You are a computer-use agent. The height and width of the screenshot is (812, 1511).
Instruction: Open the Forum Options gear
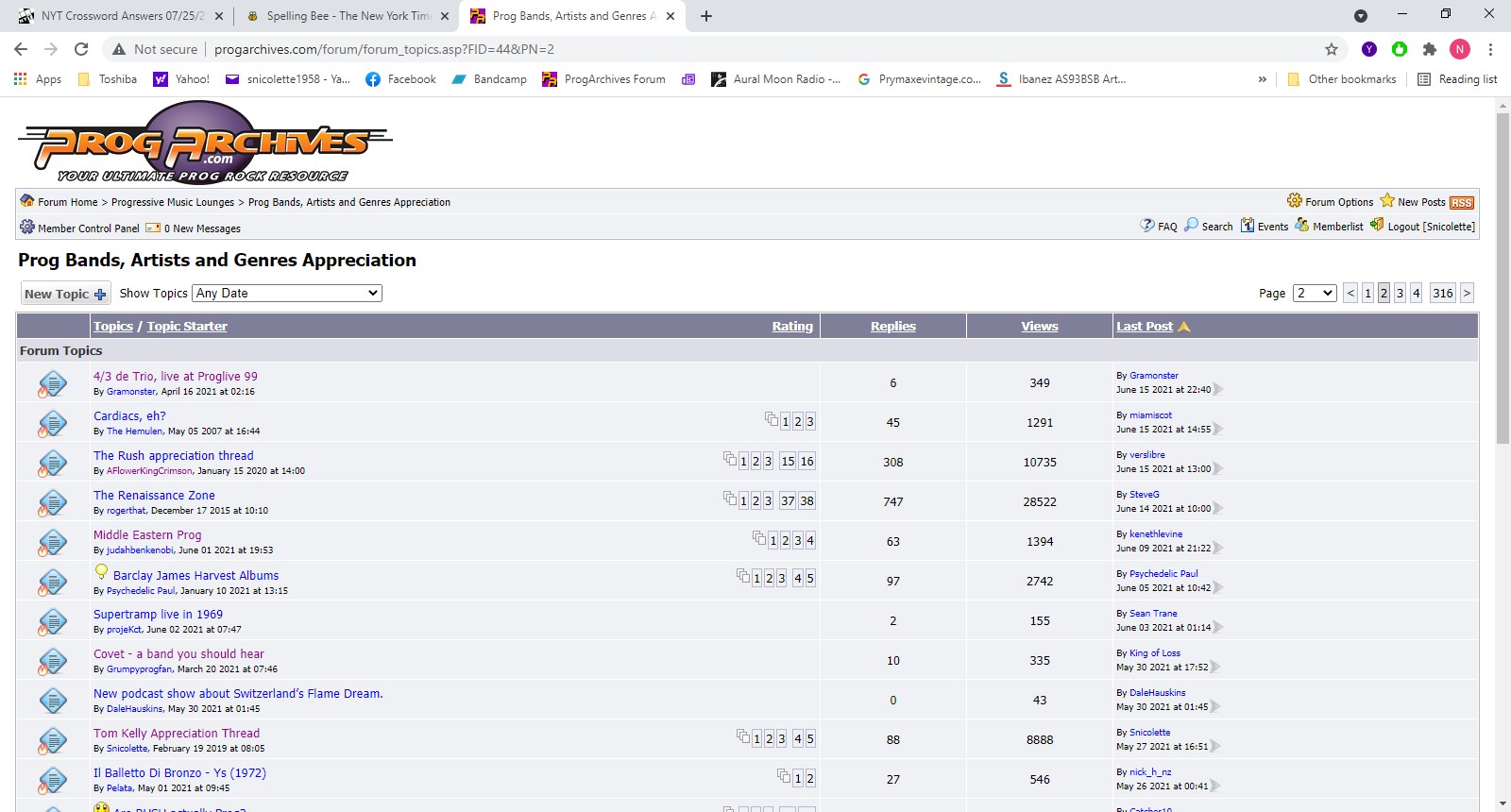(1330, 201)
